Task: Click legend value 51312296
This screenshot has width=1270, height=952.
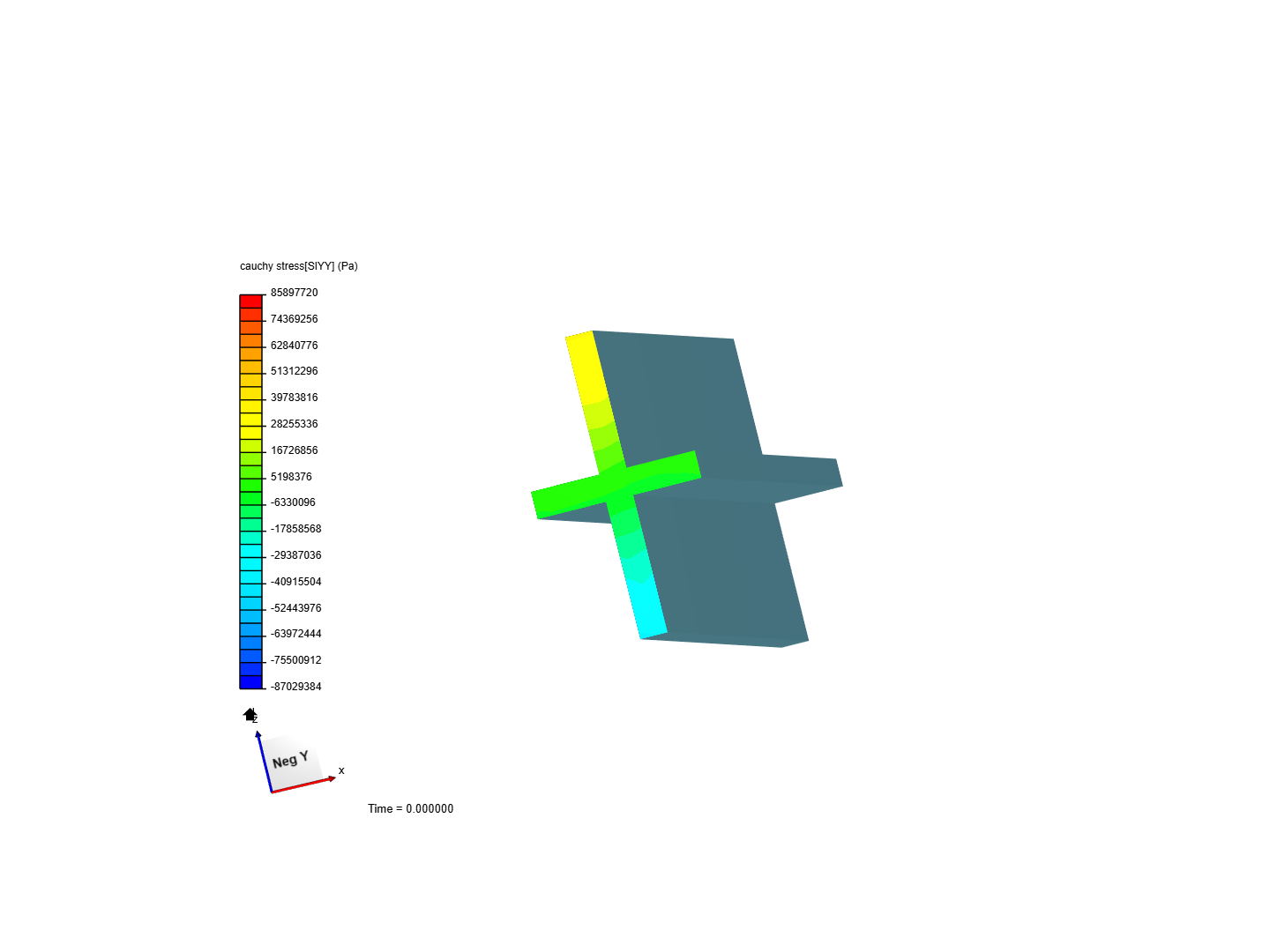Action: click(x=294, y=371)
